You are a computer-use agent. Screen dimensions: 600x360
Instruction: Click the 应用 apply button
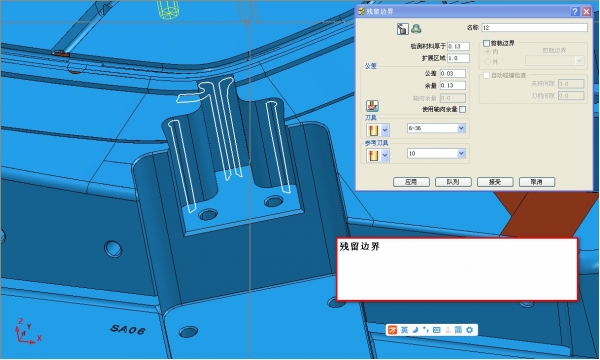pos(411,182)
